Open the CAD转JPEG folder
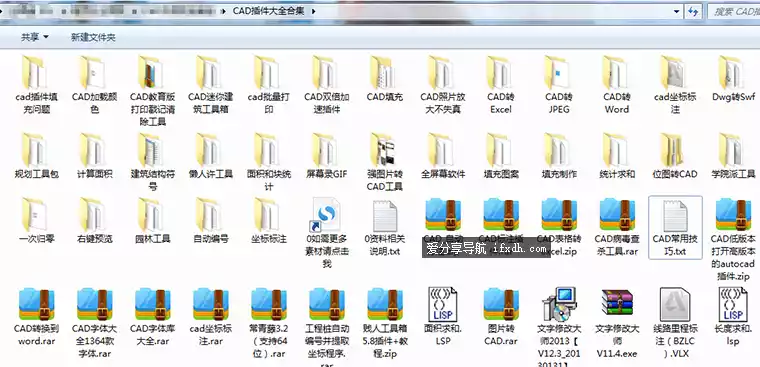 (x=559, y=85)
